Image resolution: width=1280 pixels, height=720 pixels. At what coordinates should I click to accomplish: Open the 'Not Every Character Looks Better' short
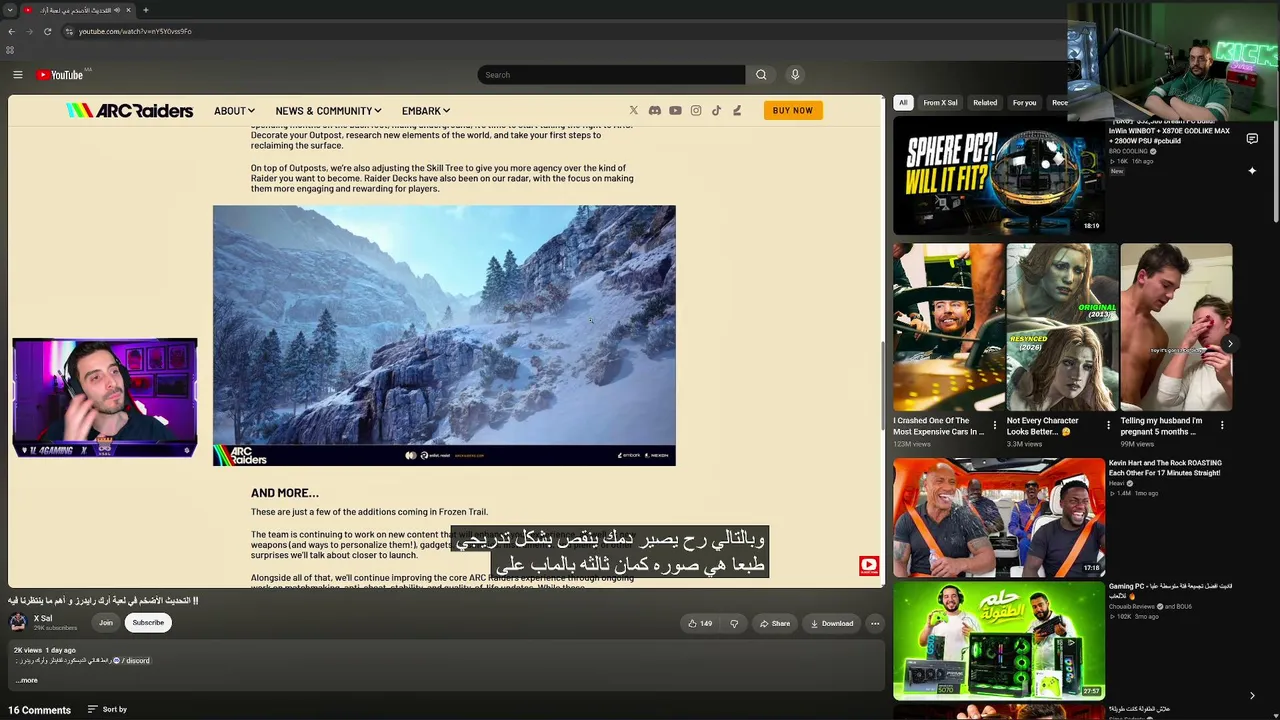(1063, 327)
